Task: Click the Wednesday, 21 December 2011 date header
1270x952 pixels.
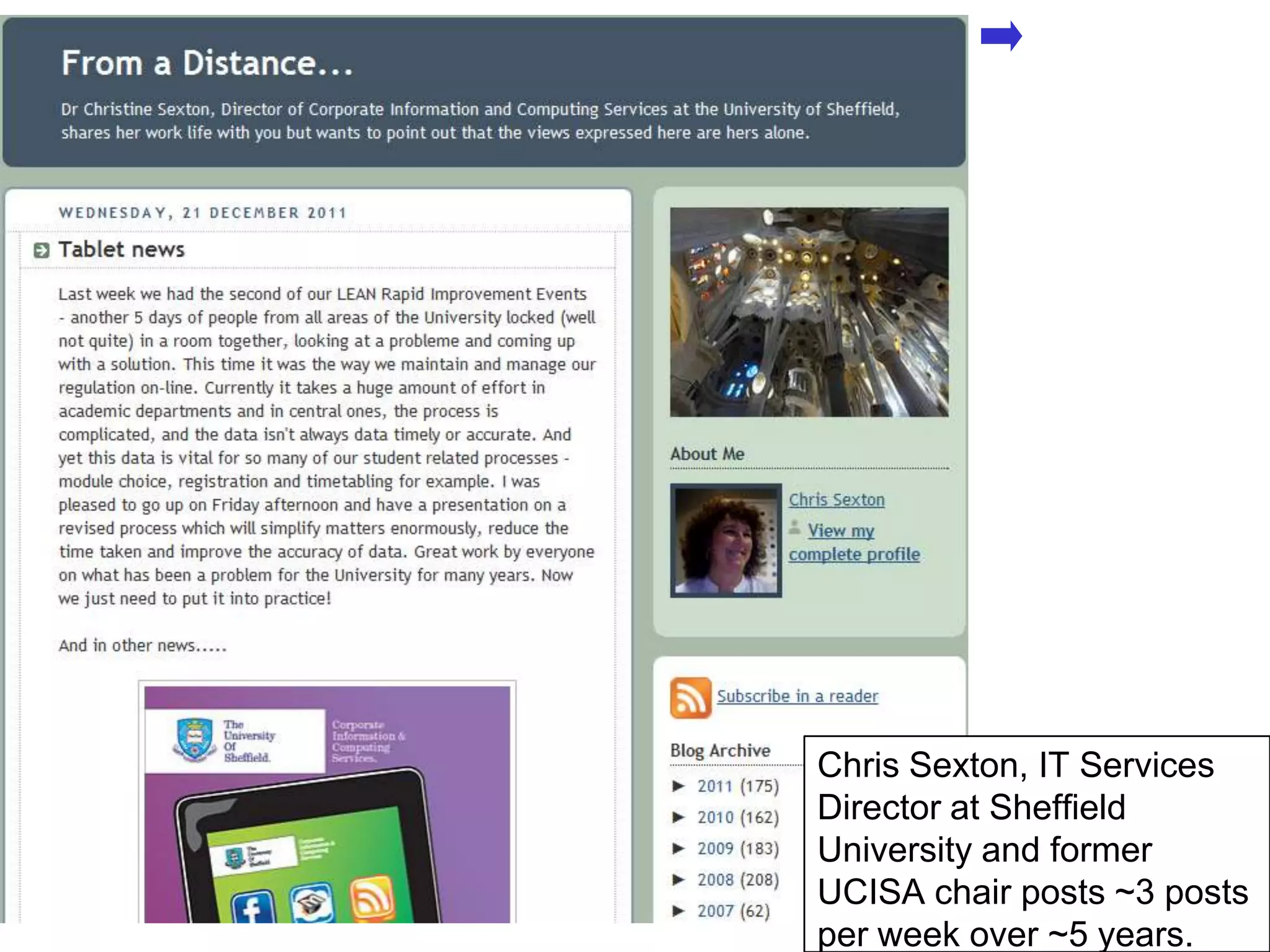Action: click(202, 213)
